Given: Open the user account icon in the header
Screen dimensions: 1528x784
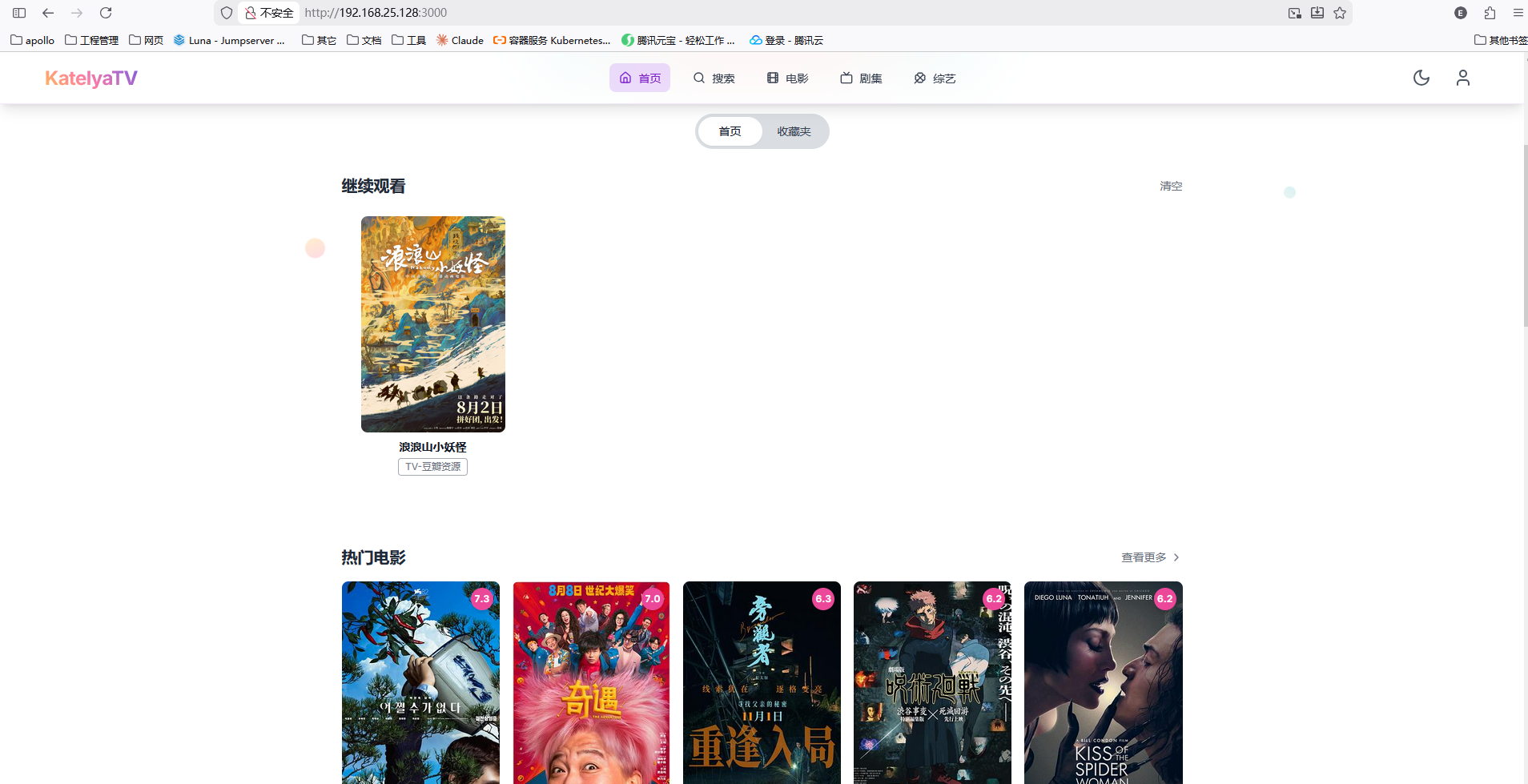Looking at the screenshot, I should pos(1463,78).
